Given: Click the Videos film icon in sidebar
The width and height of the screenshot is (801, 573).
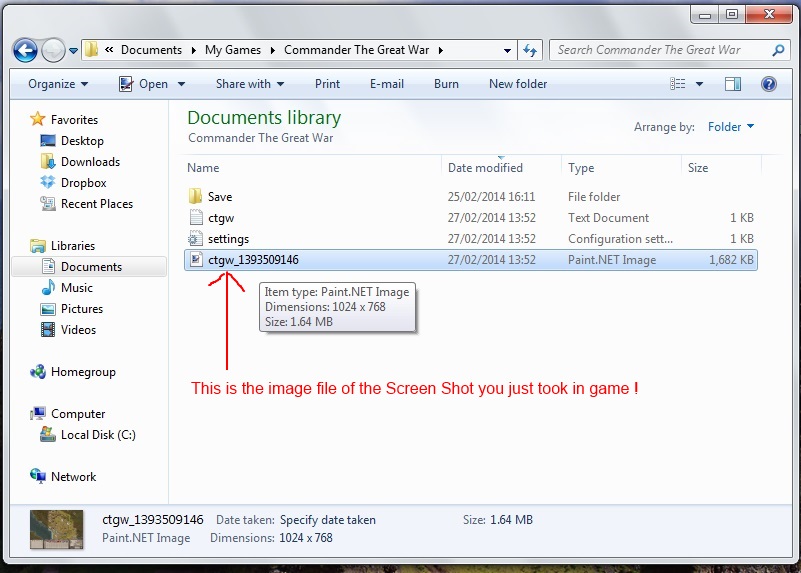Looking at the screenshot, I should tap(48, 329).
